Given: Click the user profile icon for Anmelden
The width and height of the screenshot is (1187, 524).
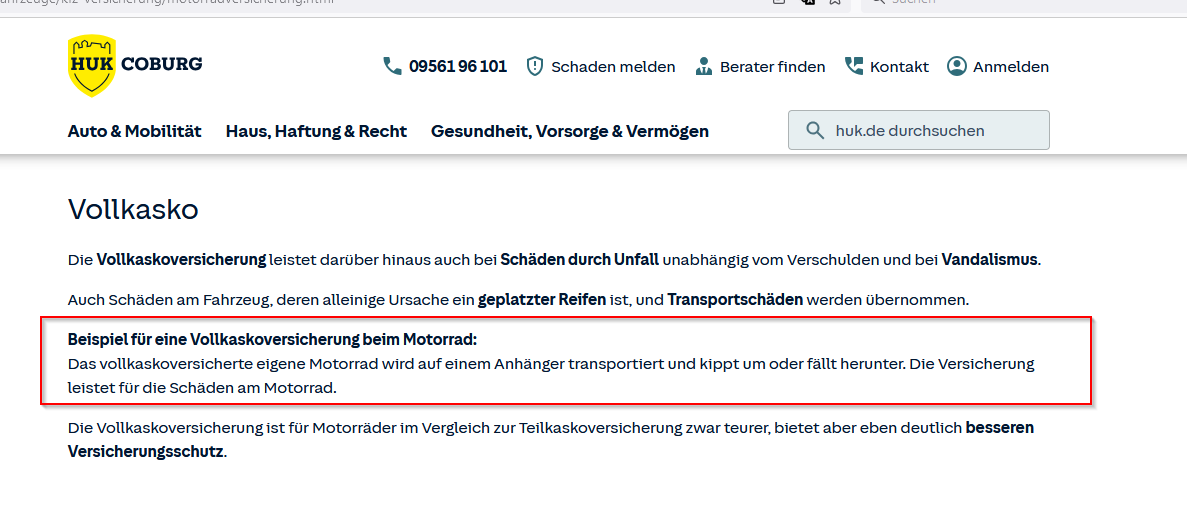Looking at the screenshot, I should 957,66.
